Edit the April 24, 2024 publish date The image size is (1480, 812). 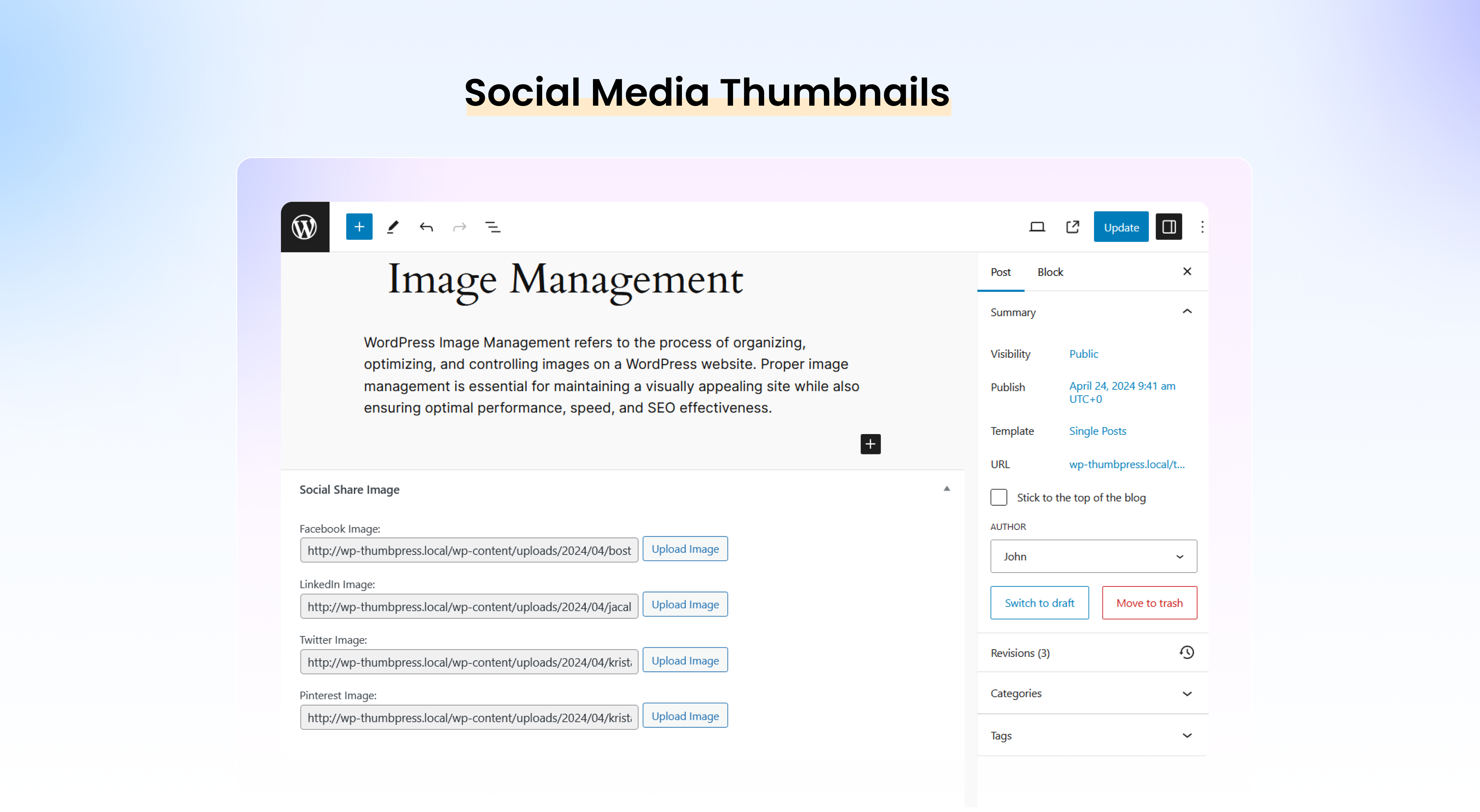pos(1122,392)
